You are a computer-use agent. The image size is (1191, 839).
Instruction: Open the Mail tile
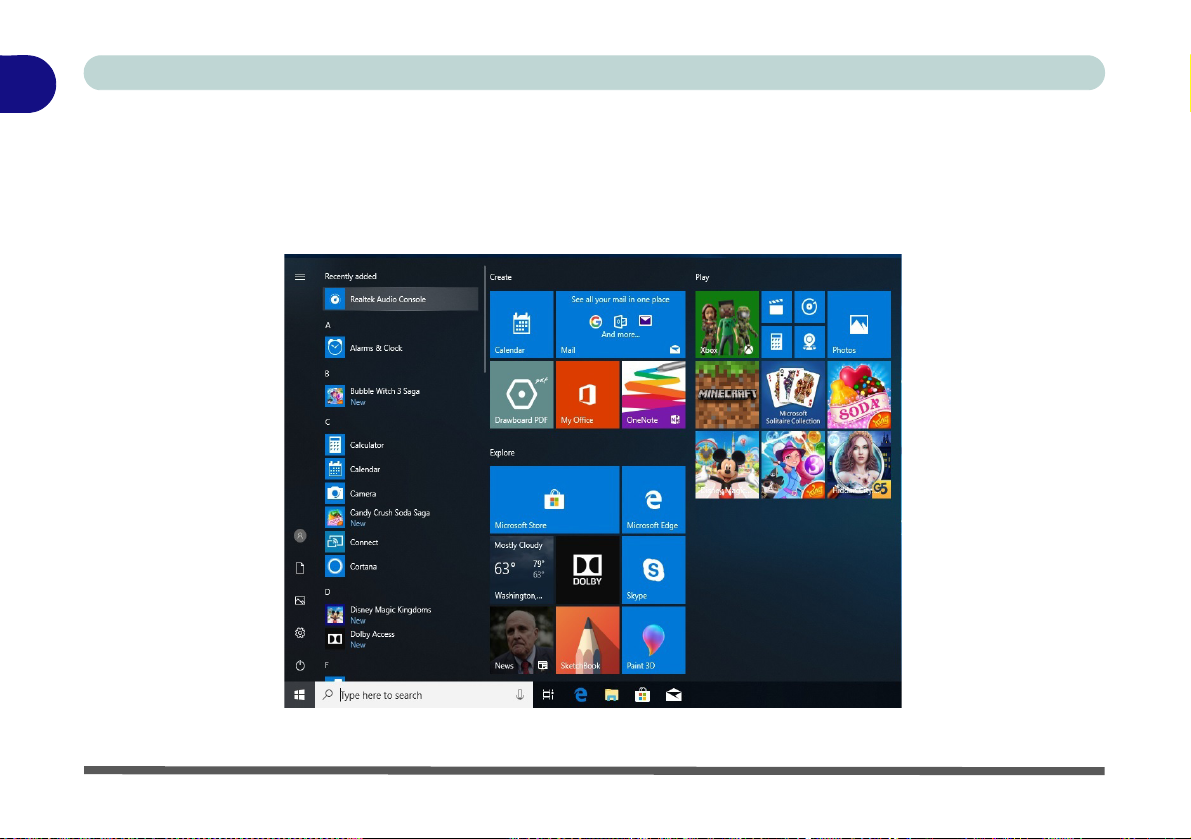pos(621,324)
